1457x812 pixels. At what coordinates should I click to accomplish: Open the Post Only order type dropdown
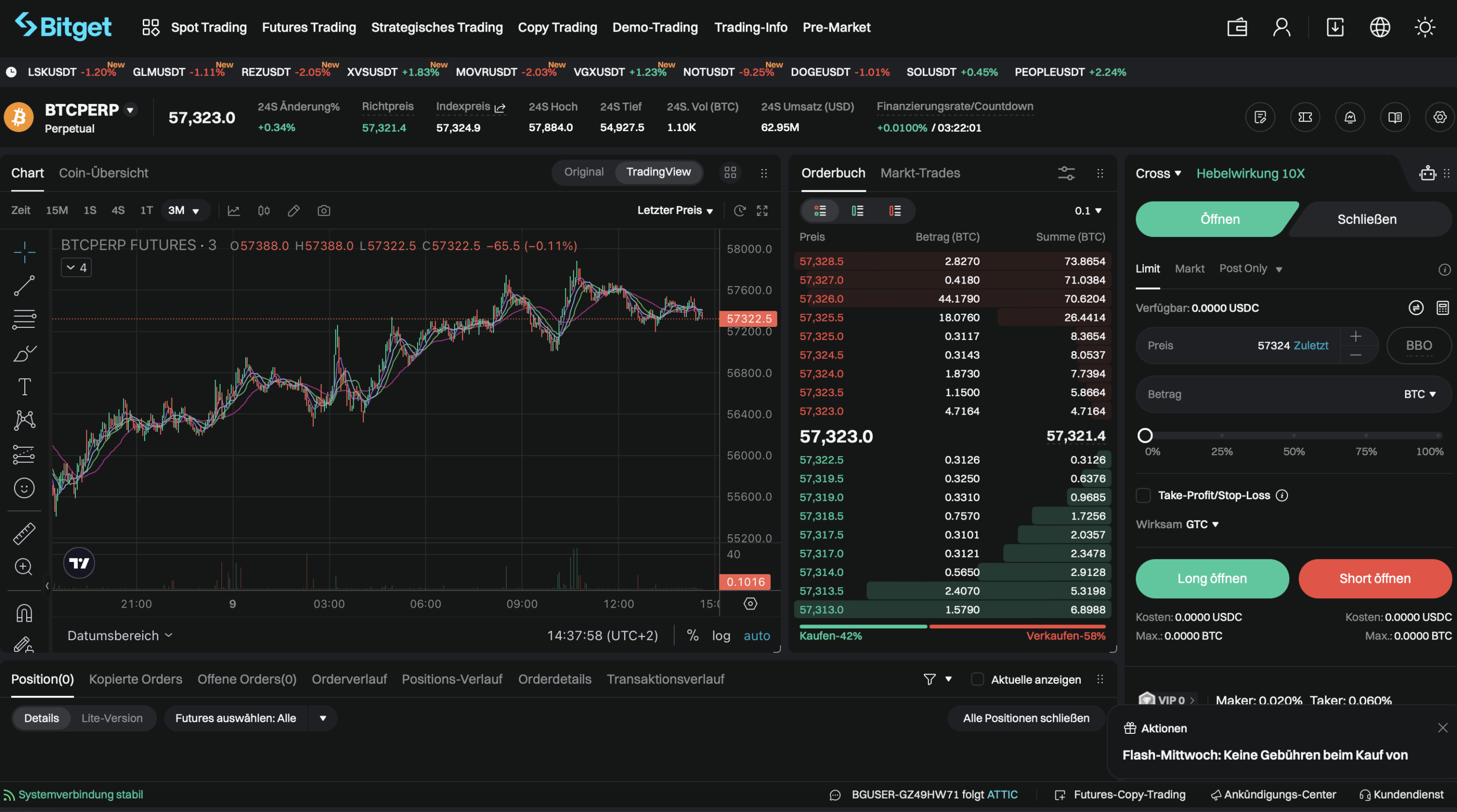coord(1250,269)
